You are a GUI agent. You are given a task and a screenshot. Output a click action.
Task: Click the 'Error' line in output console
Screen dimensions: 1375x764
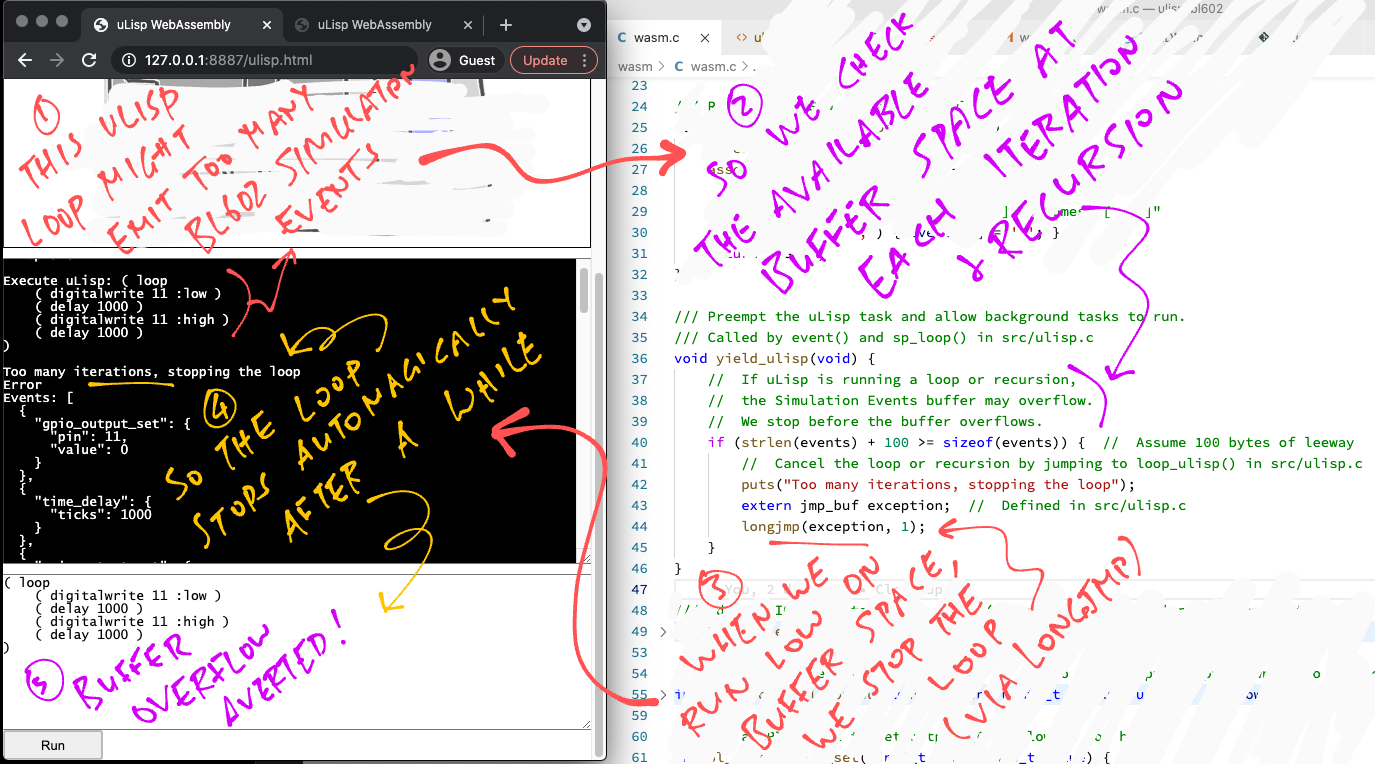[23, 385]
